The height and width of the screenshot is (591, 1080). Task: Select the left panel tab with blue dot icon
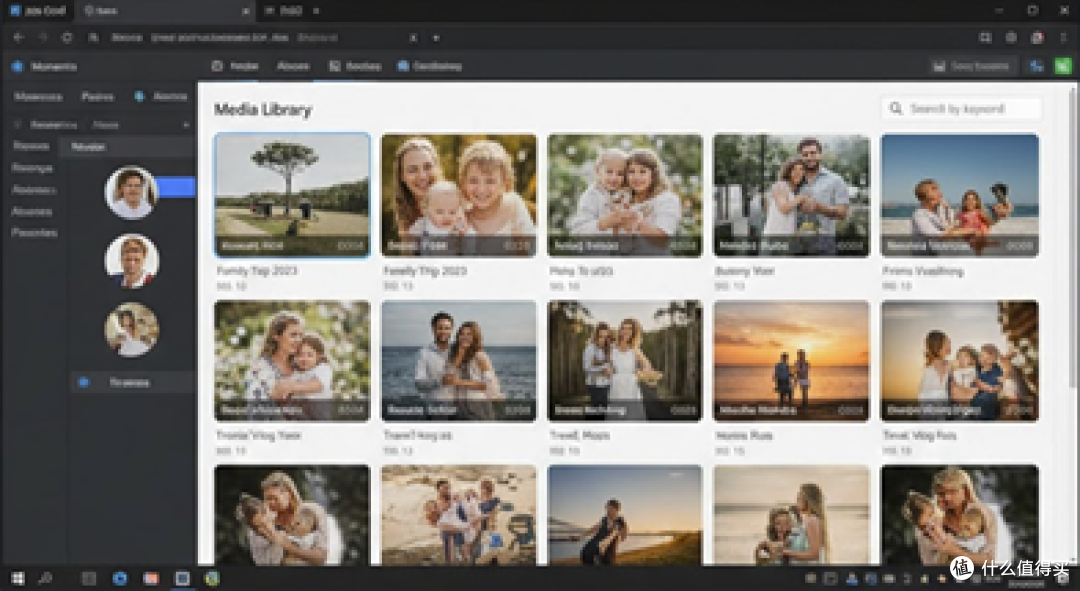pos(160,96)
